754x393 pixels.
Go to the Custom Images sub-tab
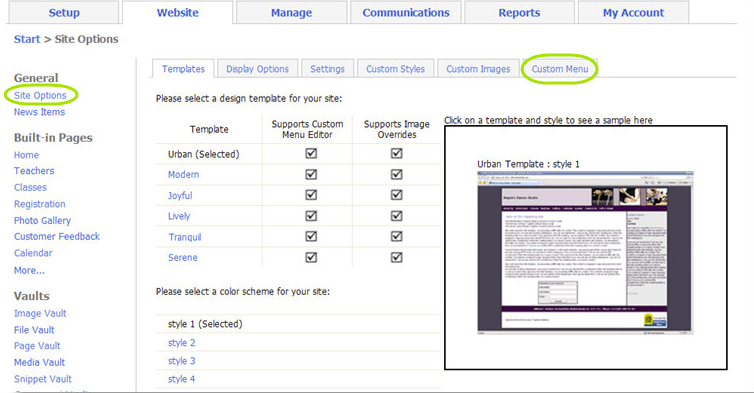tap(478, 69)
